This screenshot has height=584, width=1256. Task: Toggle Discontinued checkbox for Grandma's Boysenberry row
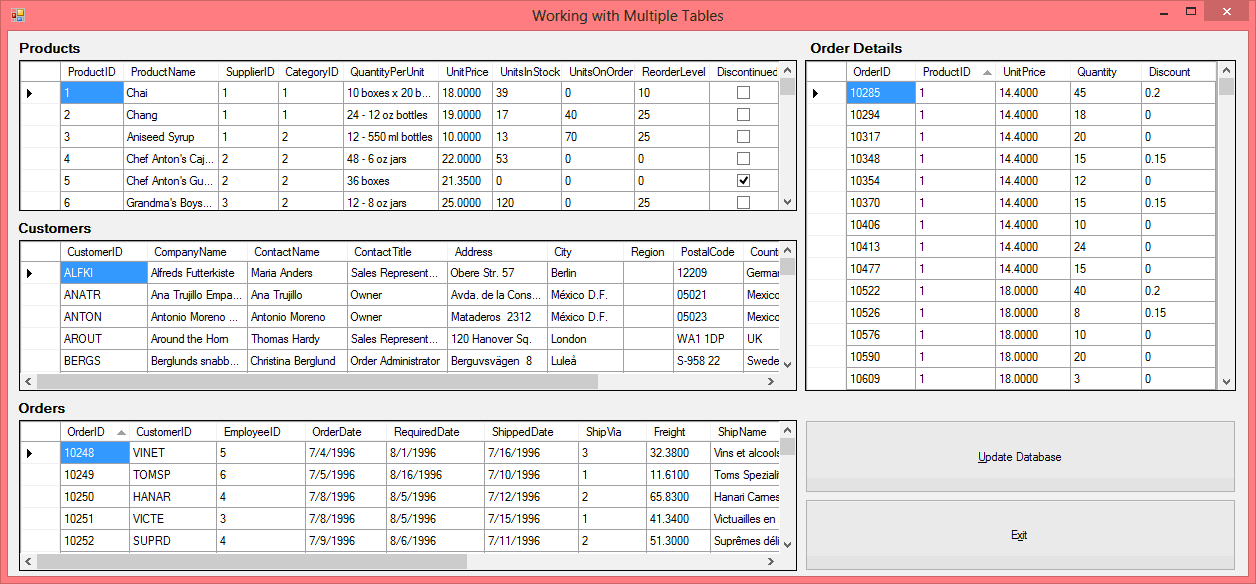tap(743, 202)
